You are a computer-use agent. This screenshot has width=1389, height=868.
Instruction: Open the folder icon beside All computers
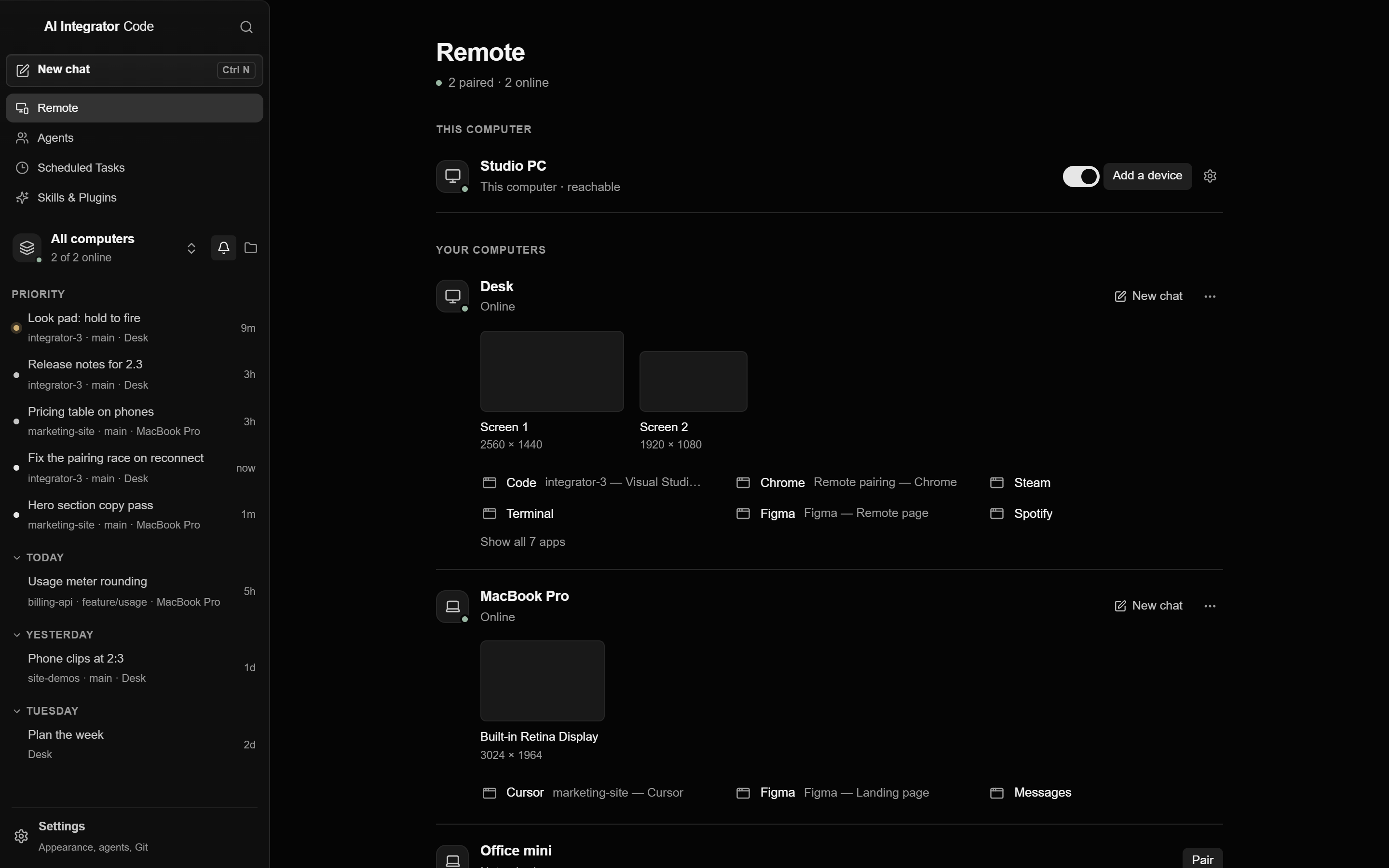coord(251,247)
